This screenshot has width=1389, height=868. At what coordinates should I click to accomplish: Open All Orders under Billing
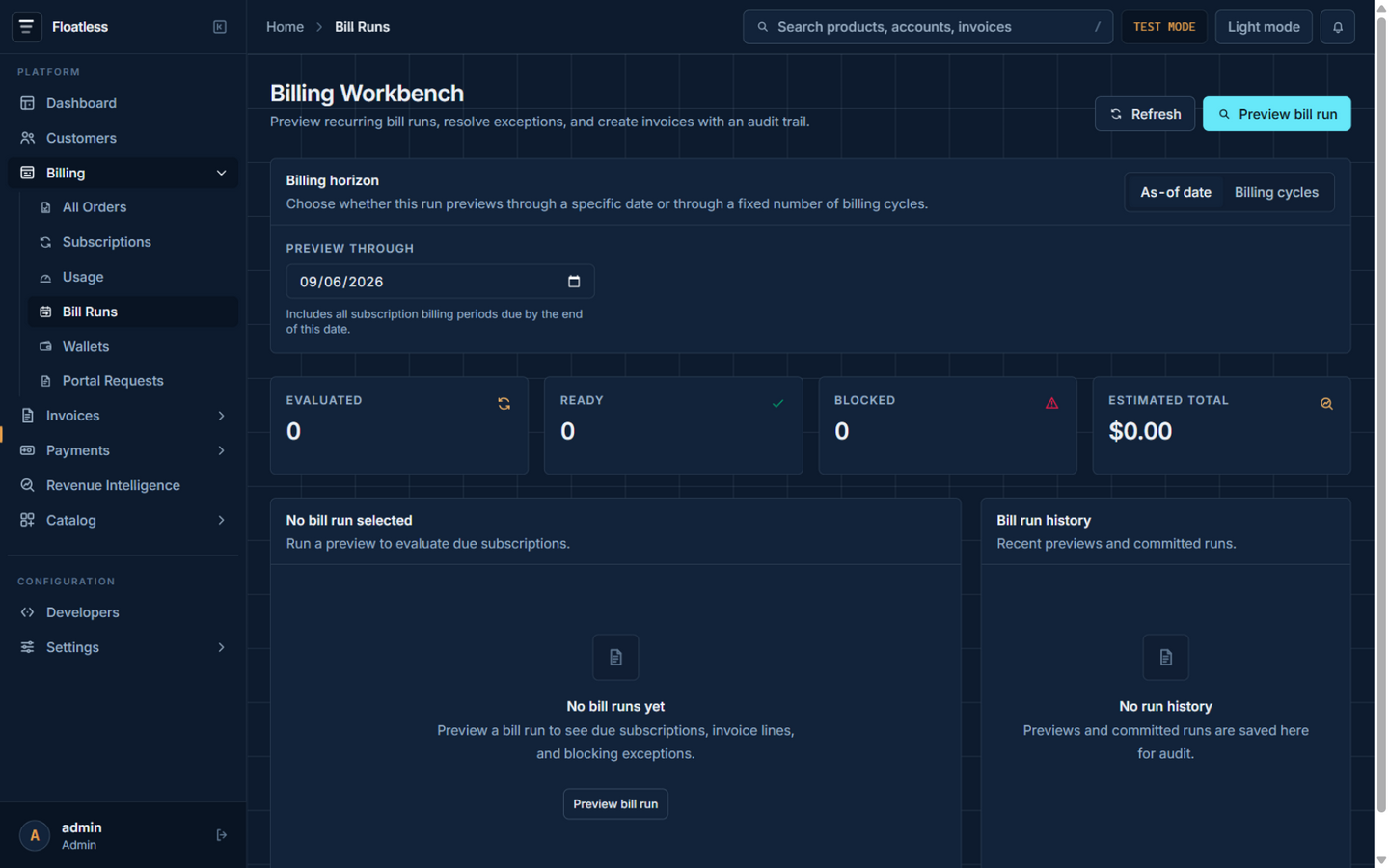tap(134, 207)
